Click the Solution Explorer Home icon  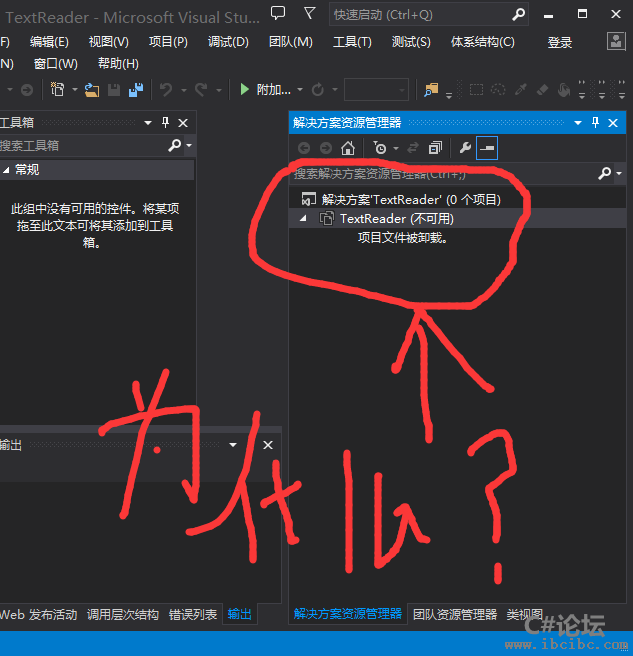pyautogui.click(x=348, y=148)
